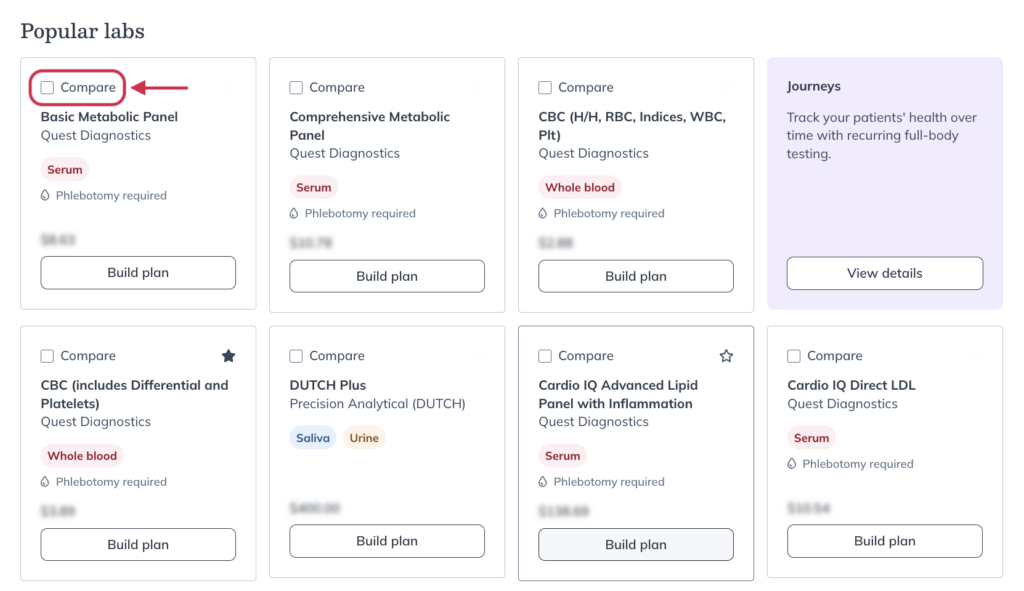Click the star on Cardio IQ Advanced Lipid Panel

point(726,355)
